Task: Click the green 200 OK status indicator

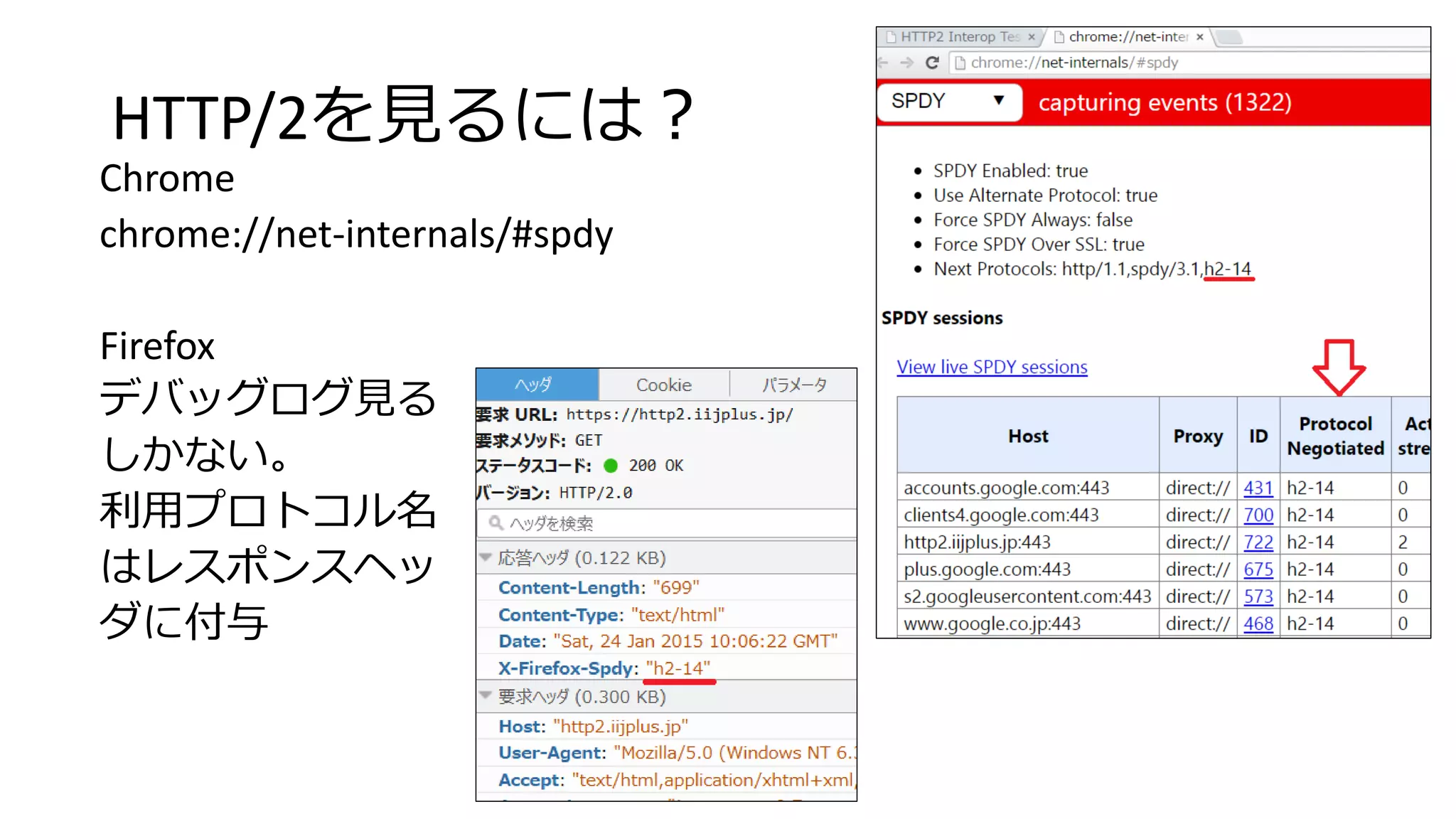Action: [x=610, y=466]
